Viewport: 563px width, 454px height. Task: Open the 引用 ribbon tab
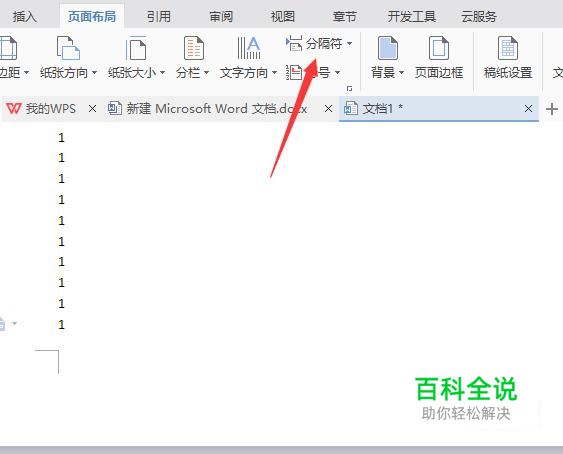(x=158, y=17)
